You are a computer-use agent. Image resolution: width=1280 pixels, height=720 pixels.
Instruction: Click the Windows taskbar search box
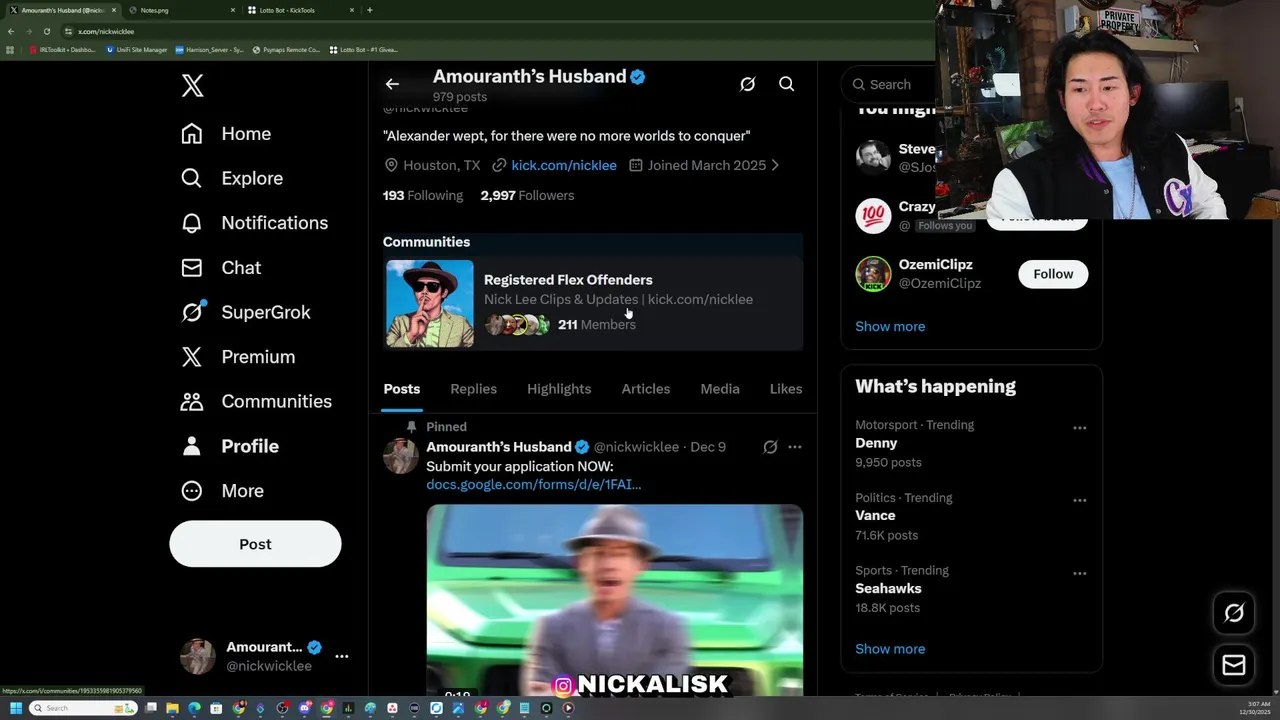coord(84,708)
